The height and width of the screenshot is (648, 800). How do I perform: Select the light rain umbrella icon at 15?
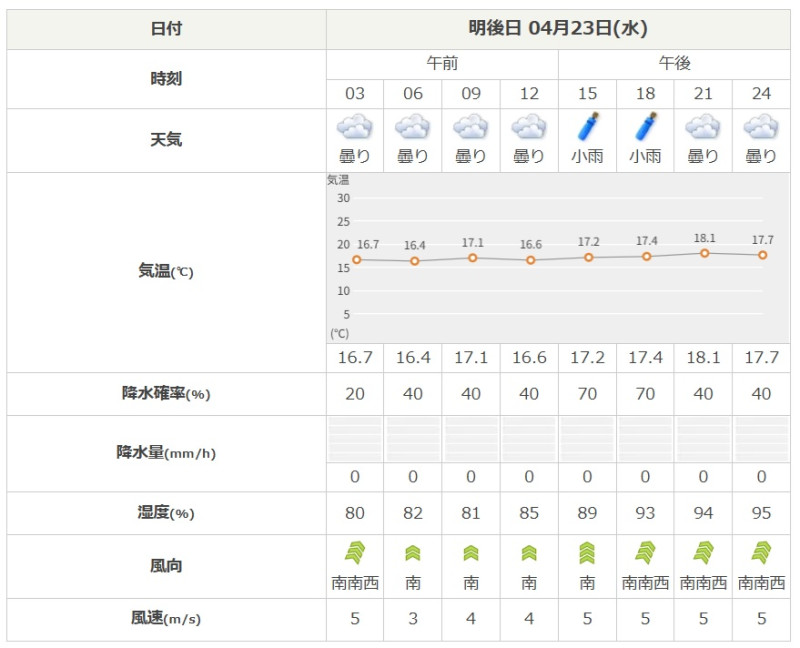coord(587,128)
